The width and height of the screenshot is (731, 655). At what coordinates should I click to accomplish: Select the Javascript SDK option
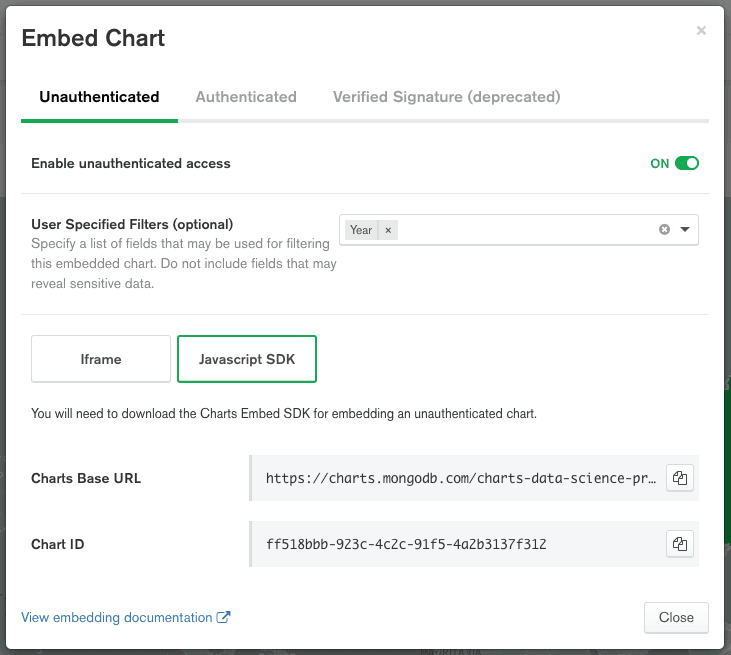coord(247,359)
